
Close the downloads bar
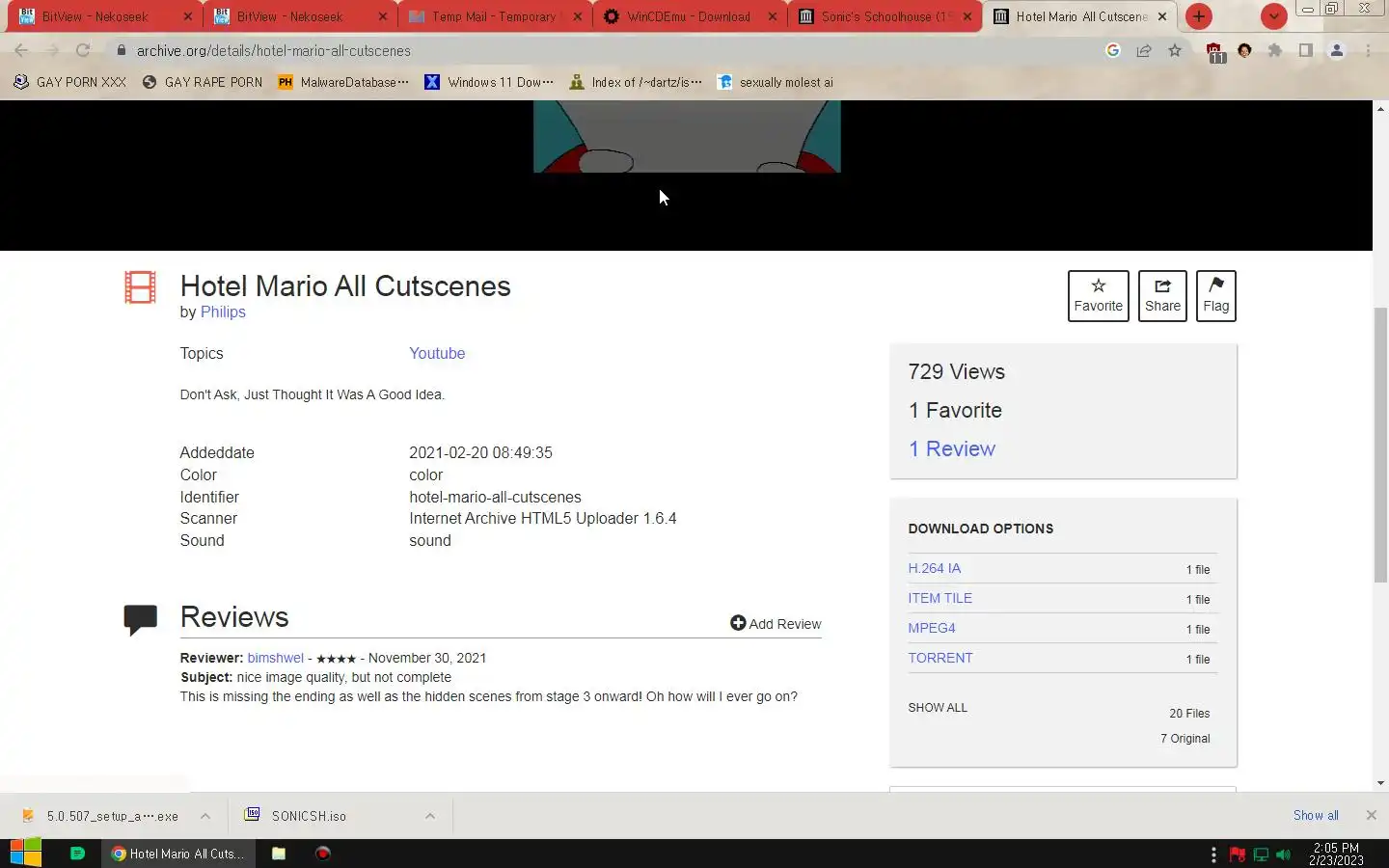pyautogui.click(x=1371, y=816)
